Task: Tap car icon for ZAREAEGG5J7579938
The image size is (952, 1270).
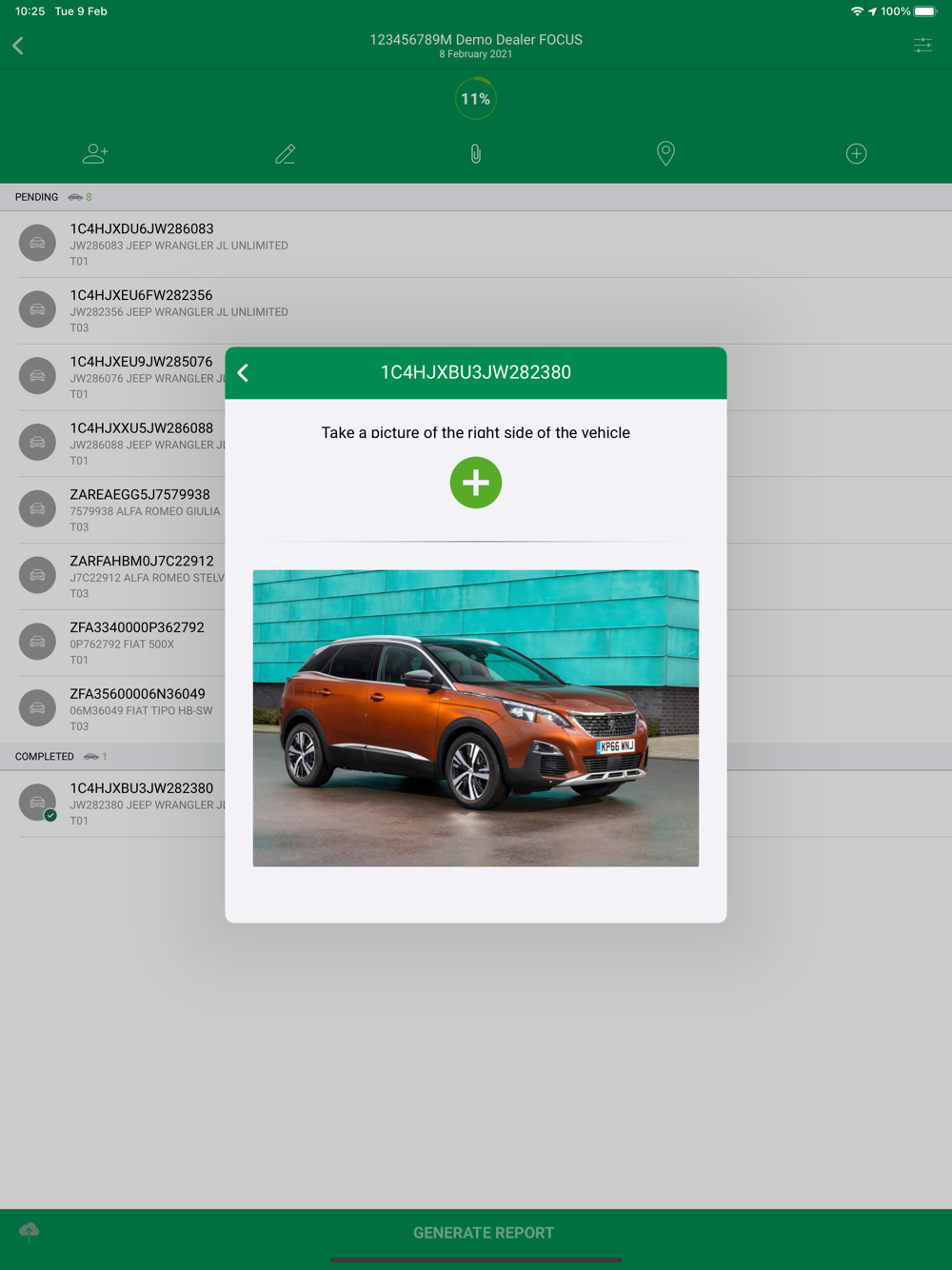Action: tap(37, 509)
